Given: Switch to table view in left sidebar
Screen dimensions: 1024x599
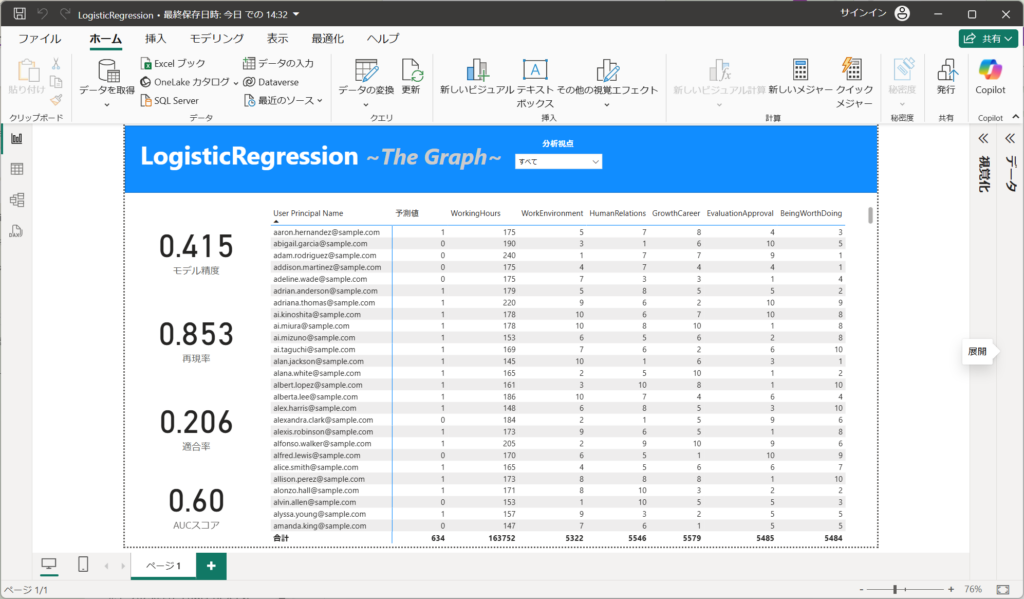Looking at the screenshot, I should point(17,169).
